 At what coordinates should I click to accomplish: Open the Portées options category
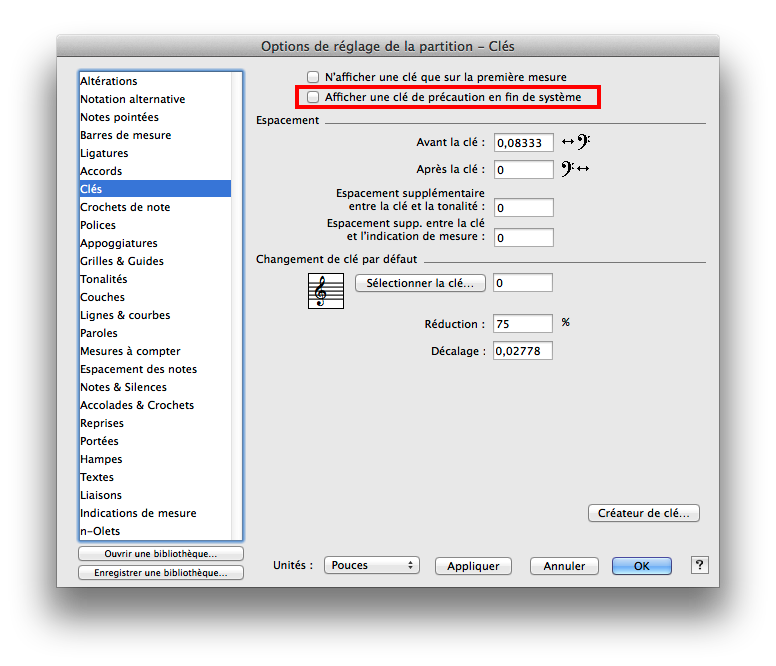pyautogui.click(x=99, y=441)
